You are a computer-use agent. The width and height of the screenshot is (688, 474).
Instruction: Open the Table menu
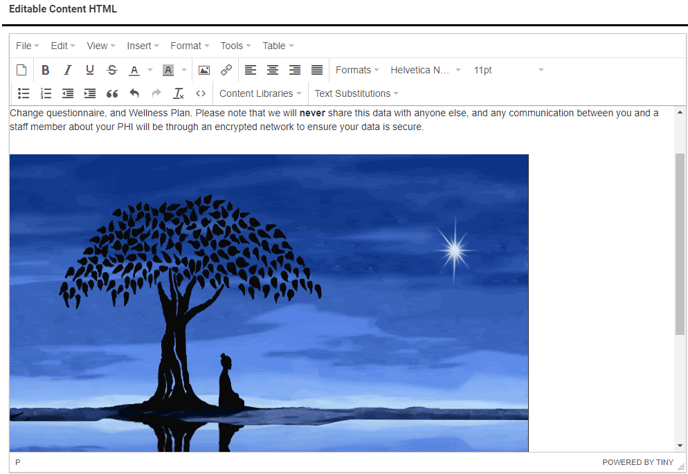pos(278,46)
